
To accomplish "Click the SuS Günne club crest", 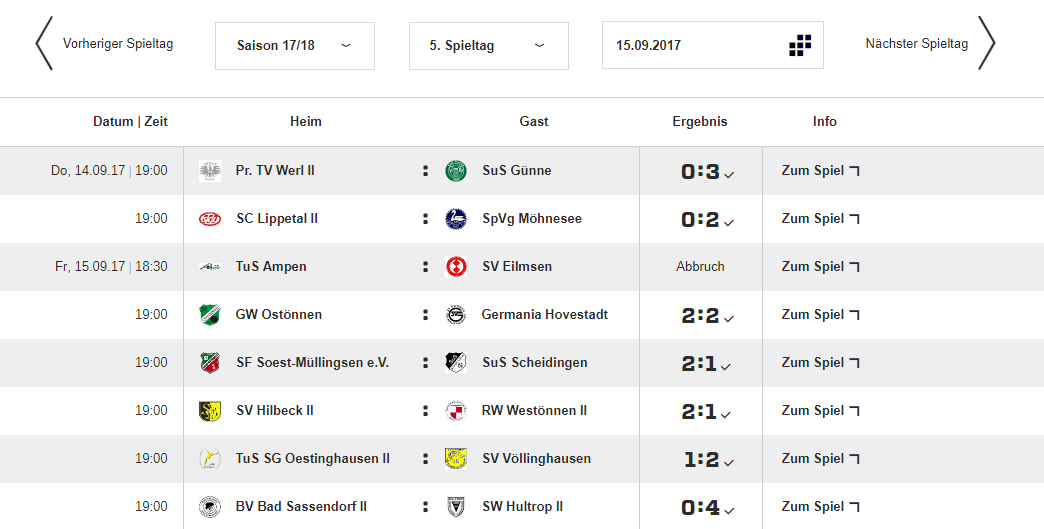I will click(456, 171).
